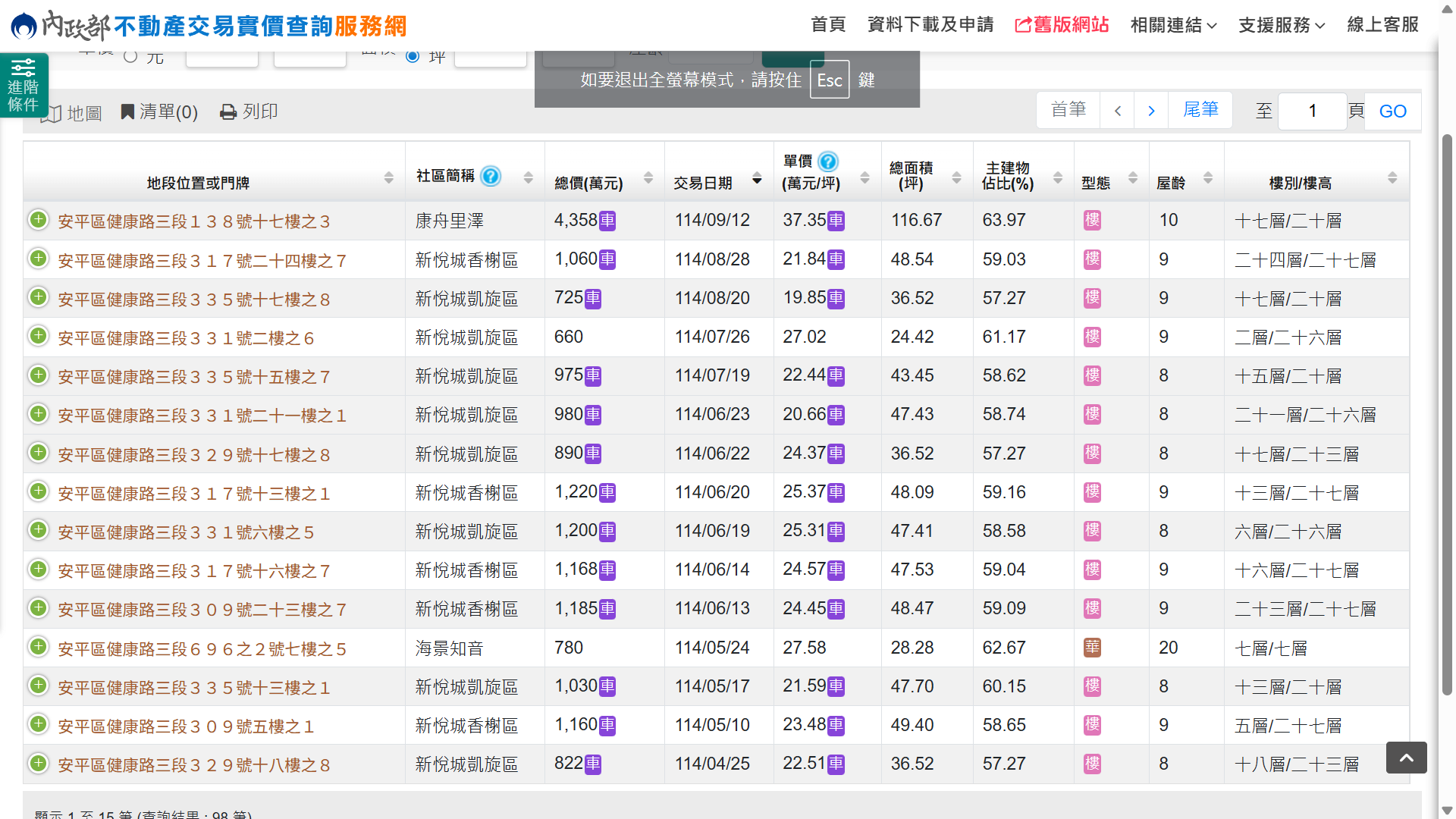Open the 清單(0) bookmark list
The width and height of the screenshot is (1456, 819).
pyautogui.click(x=159, y=112)
